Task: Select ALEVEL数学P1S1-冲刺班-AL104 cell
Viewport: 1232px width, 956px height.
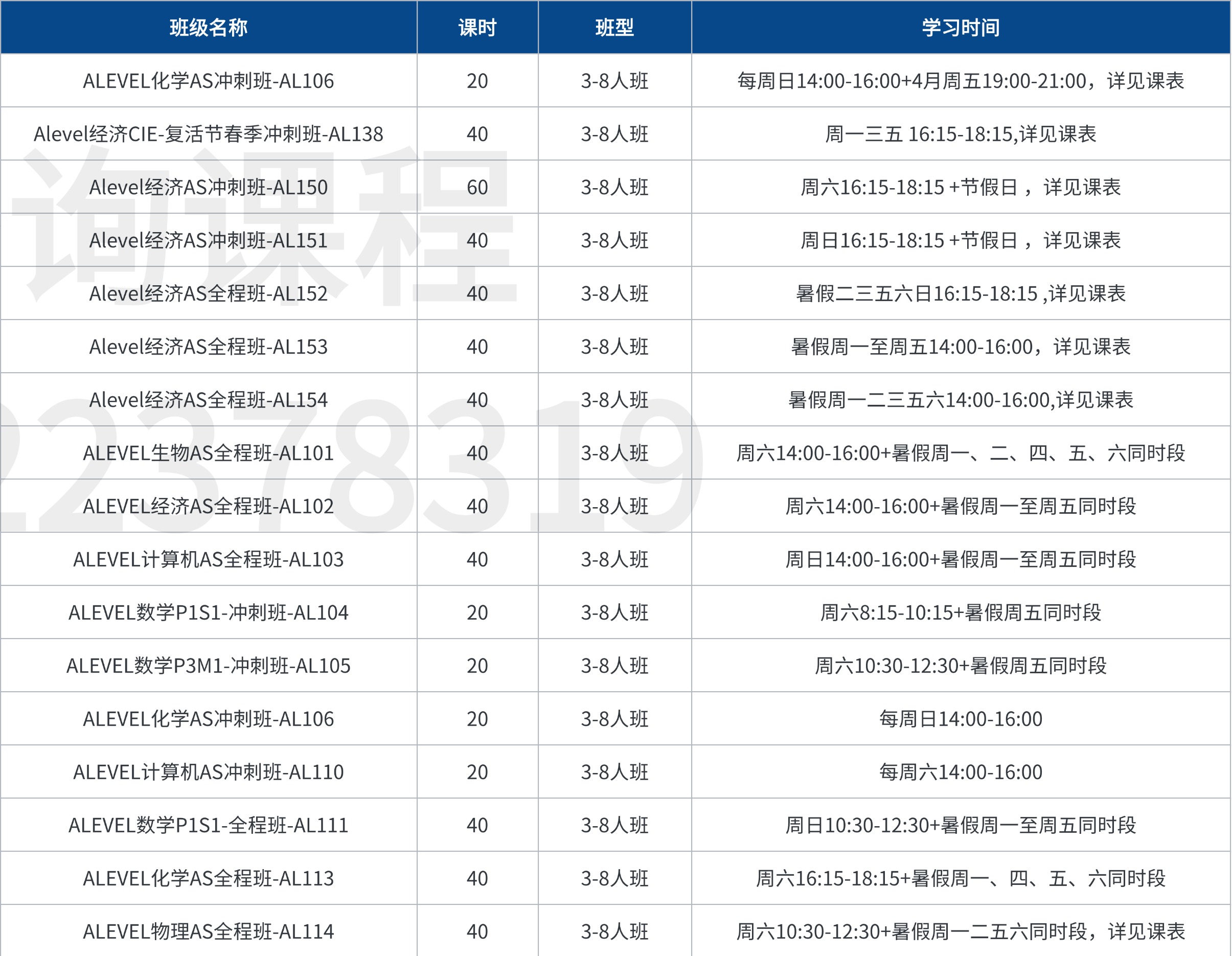Action: [208, 612]
